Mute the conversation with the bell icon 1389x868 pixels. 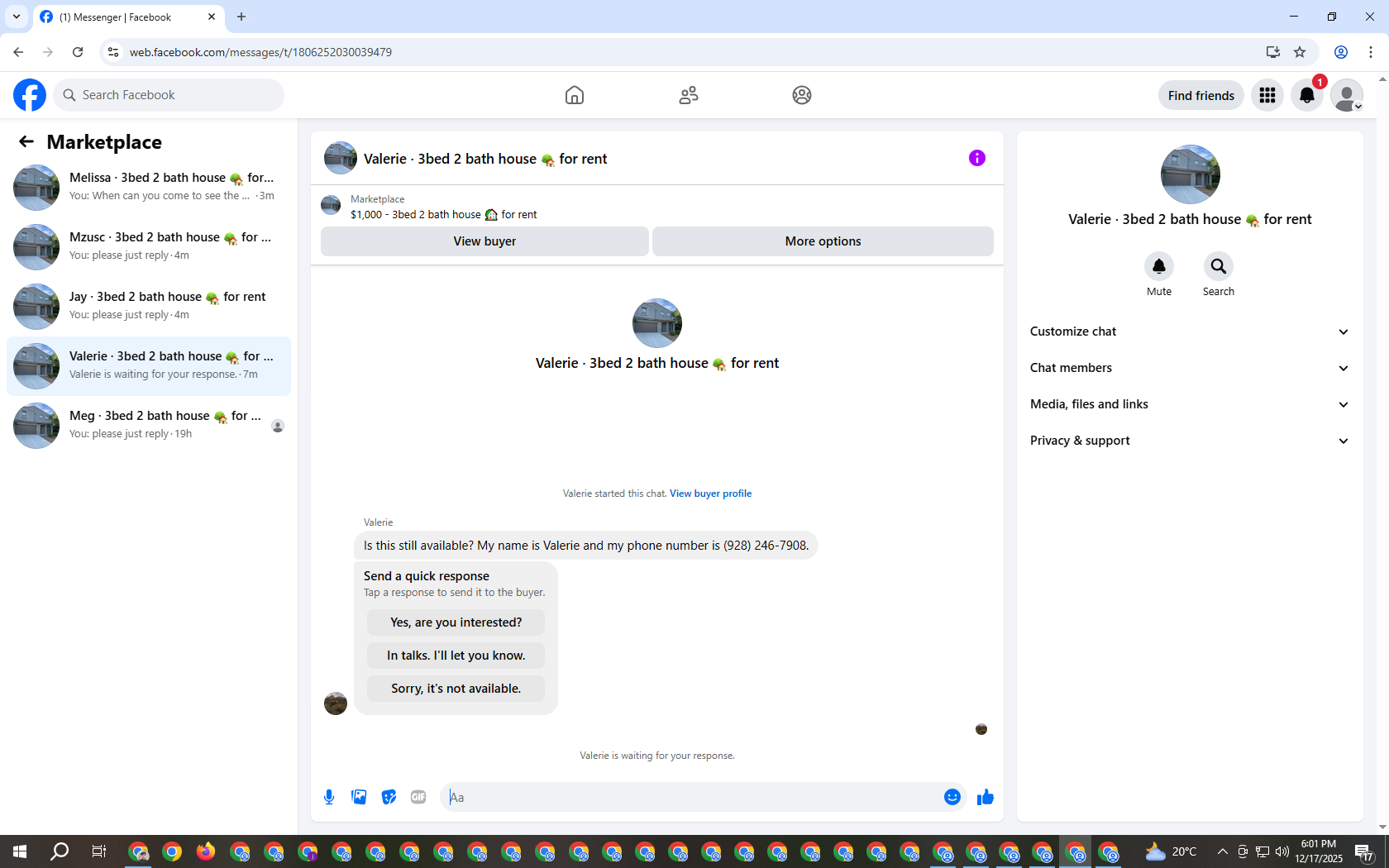tap(1159, 266)
